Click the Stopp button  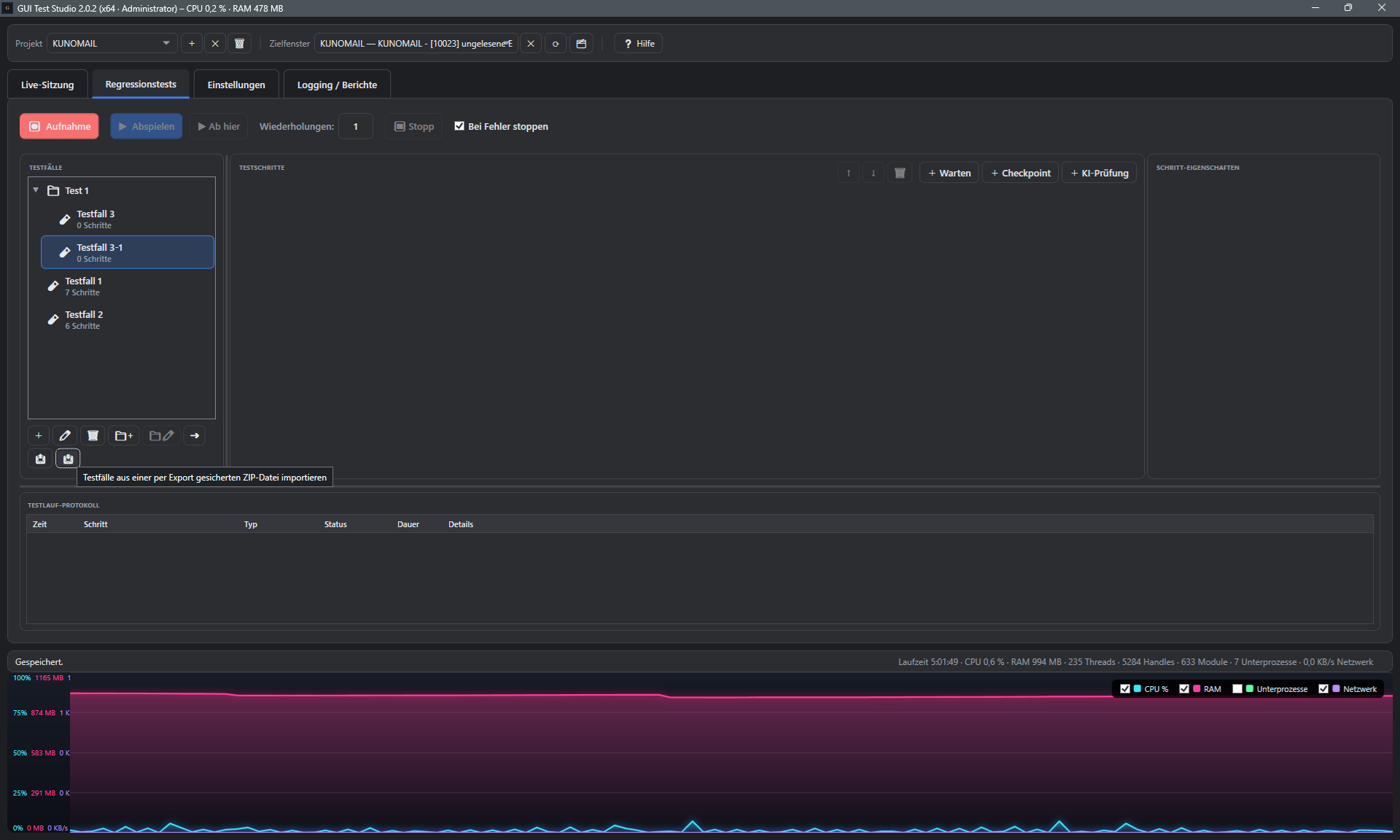(x=414, y=126)
